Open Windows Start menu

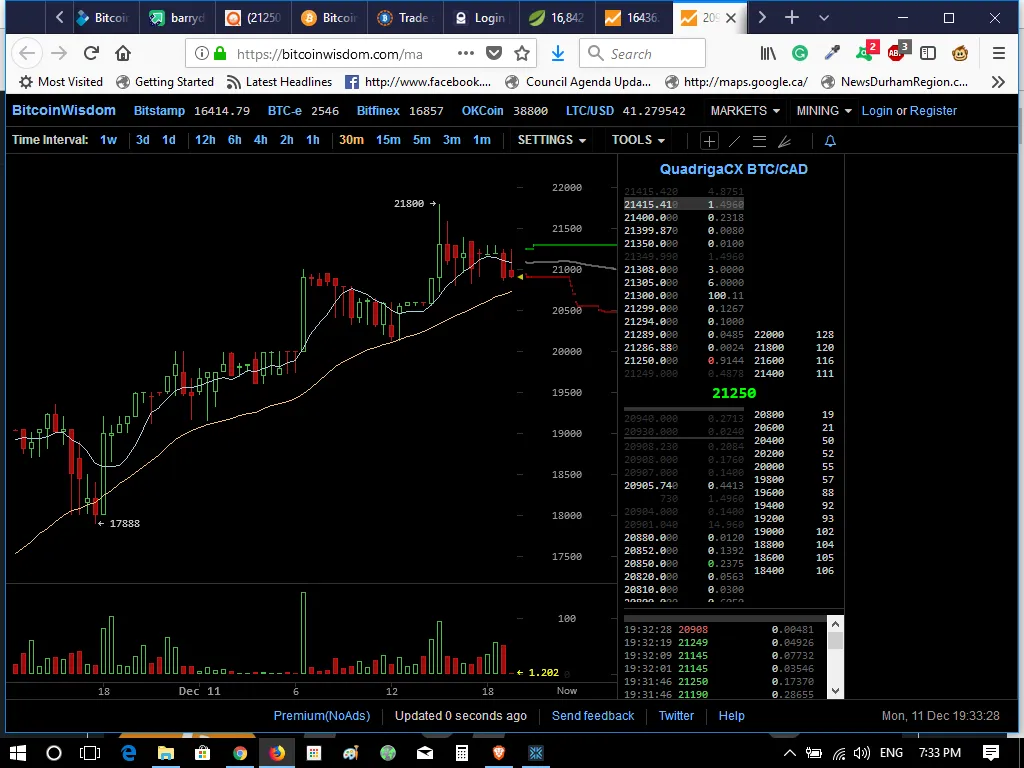click(18, 753)
